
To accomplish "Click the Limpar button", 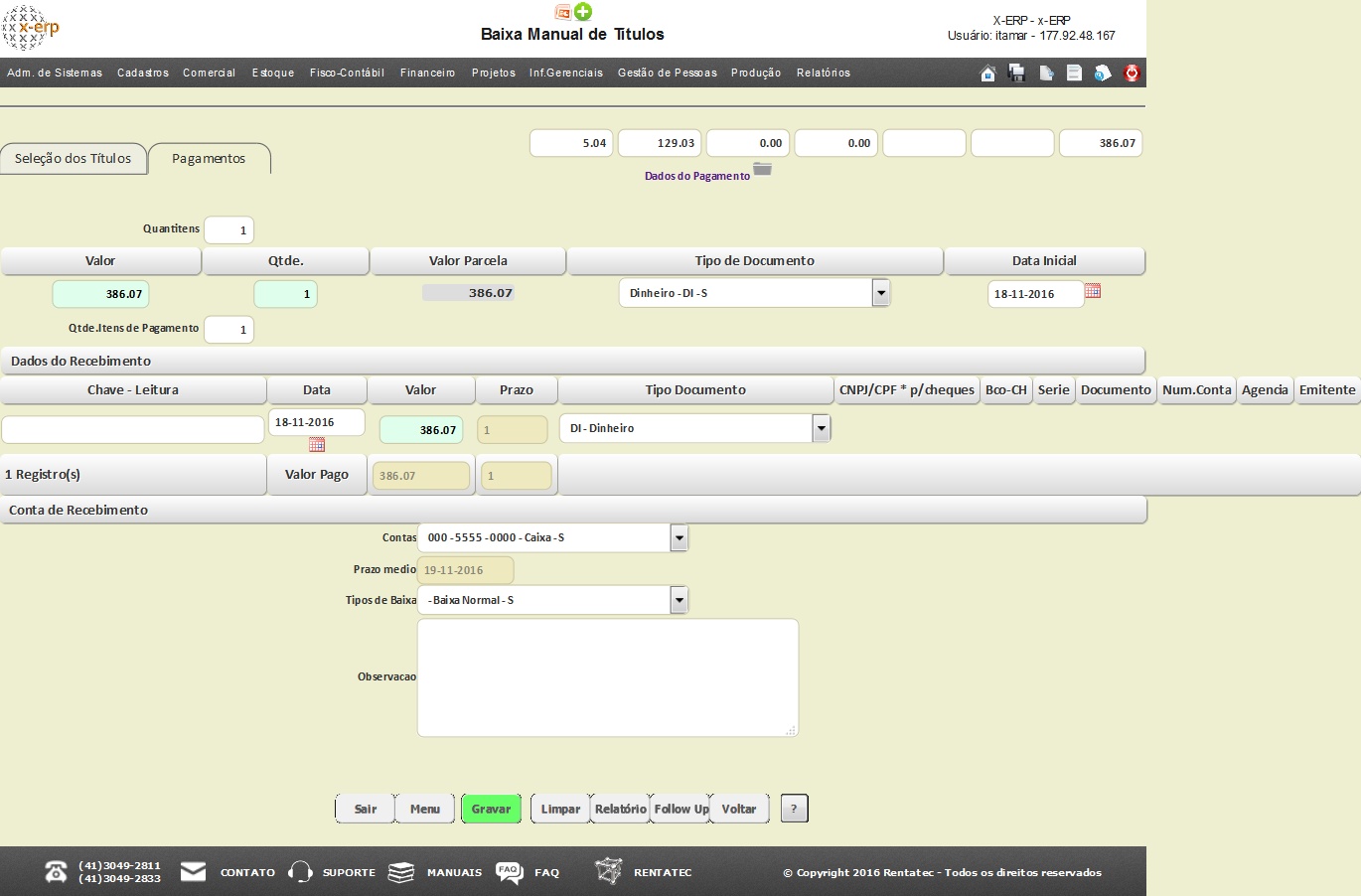I will (560, 809).
